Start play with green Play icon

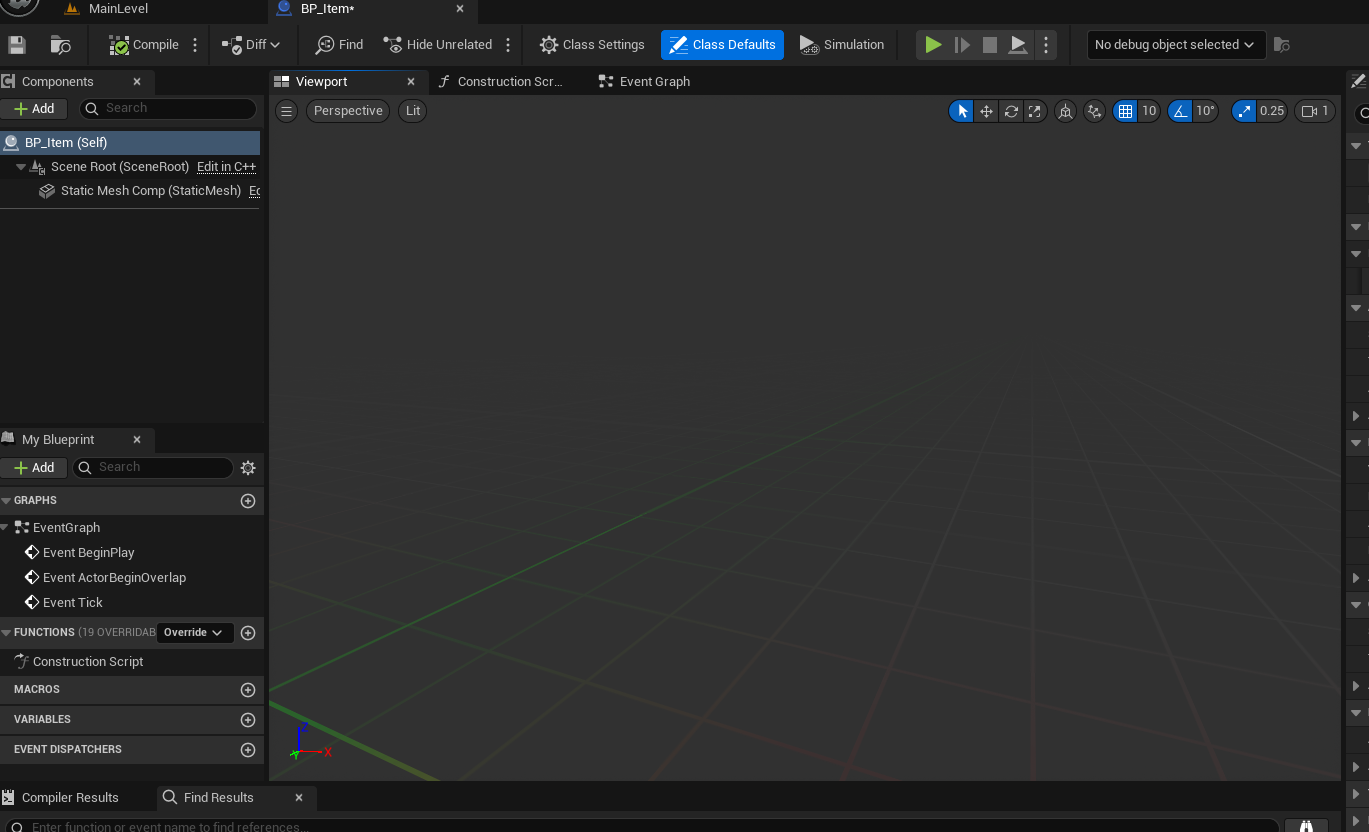point(933,45)
